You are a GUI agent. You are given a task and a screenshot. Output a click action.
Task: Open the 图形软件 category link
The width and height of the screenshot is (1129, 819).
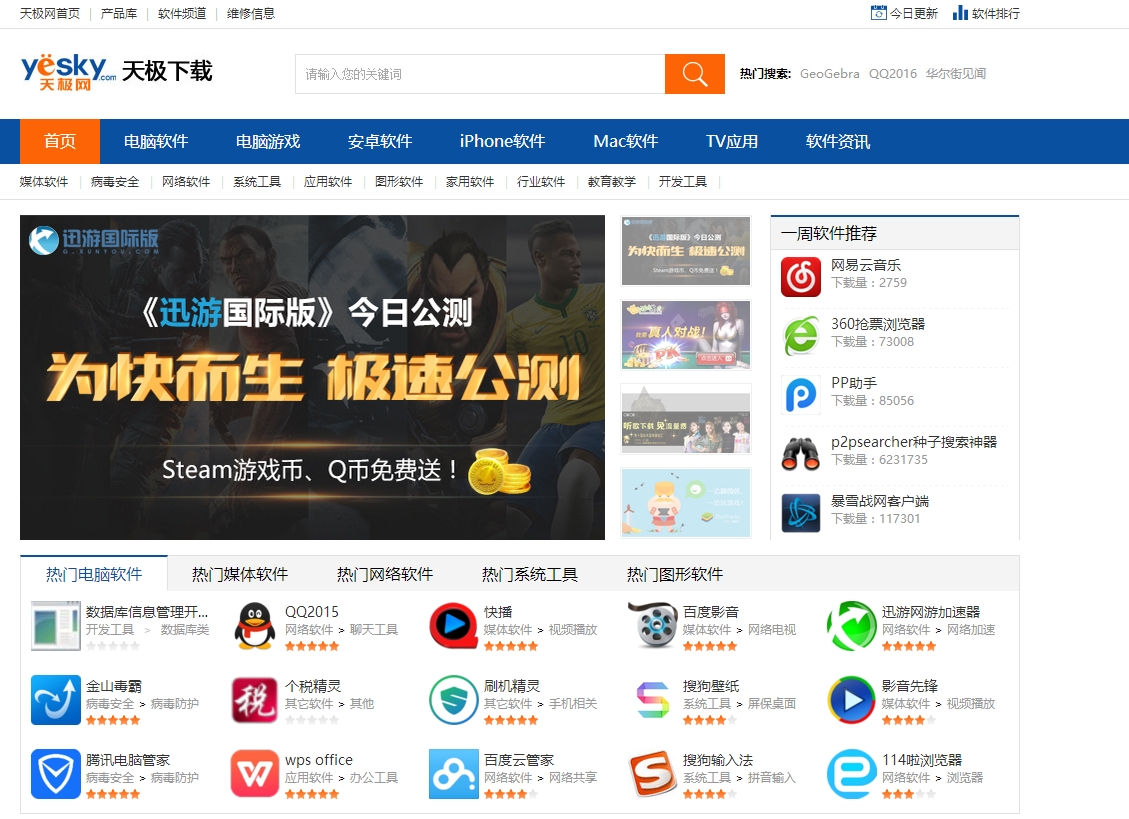(399, 182)
